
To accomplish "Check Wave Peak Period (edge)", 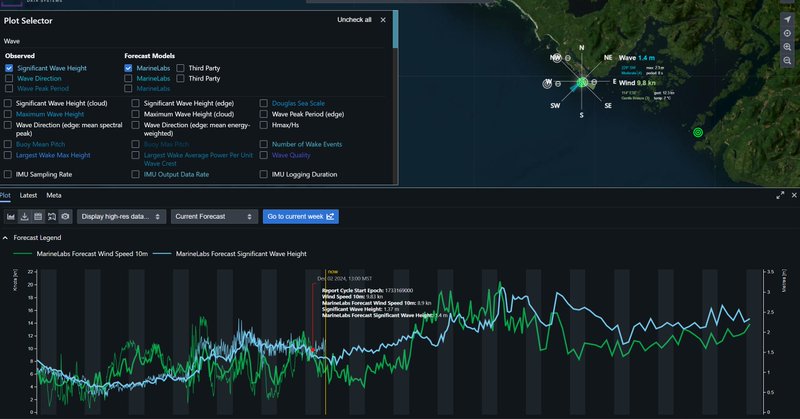I will click(263, 114).
